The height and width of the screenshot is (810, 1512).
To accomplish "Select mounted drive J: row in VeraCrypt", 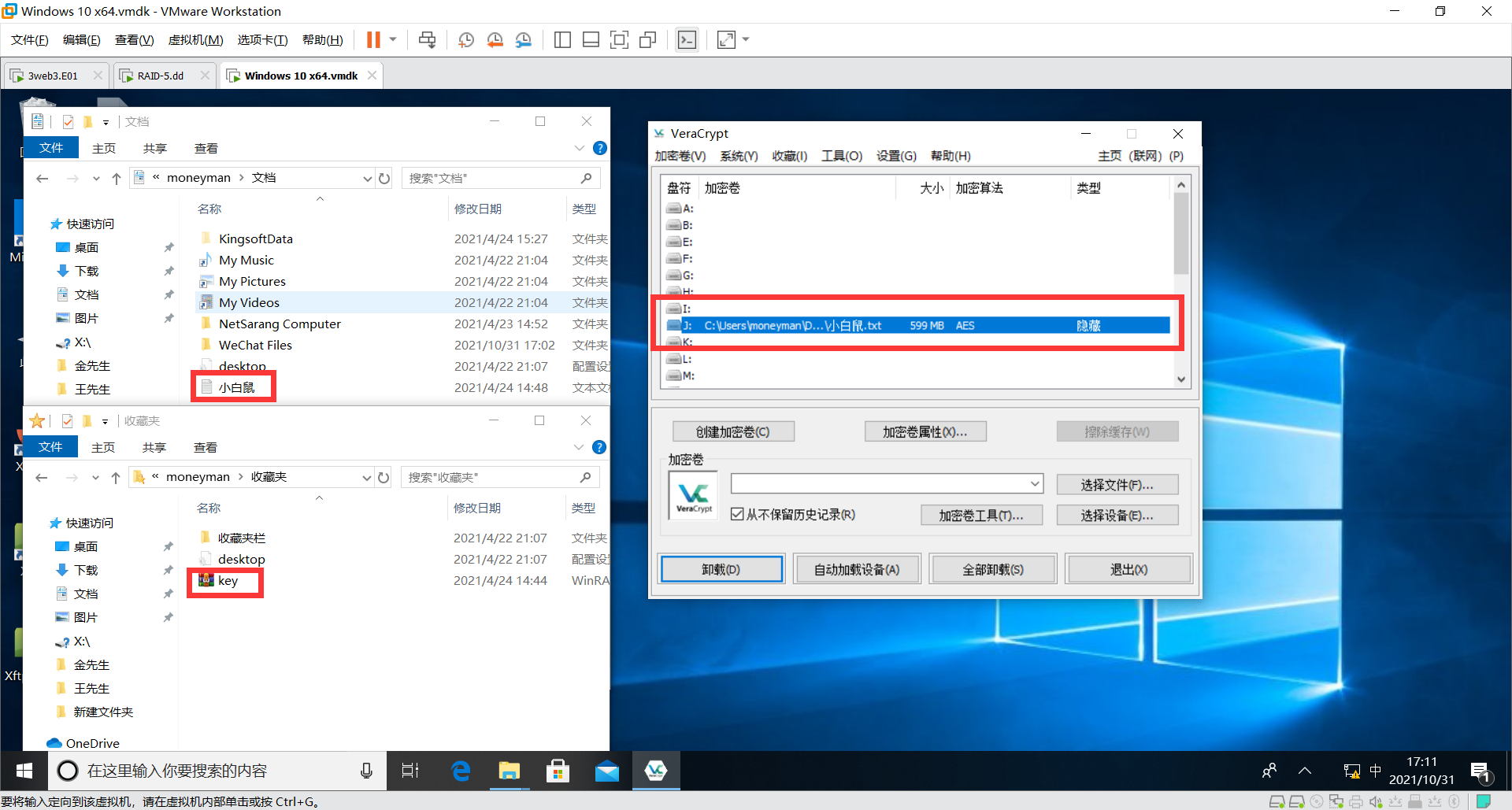I will (x=917, y=325).
